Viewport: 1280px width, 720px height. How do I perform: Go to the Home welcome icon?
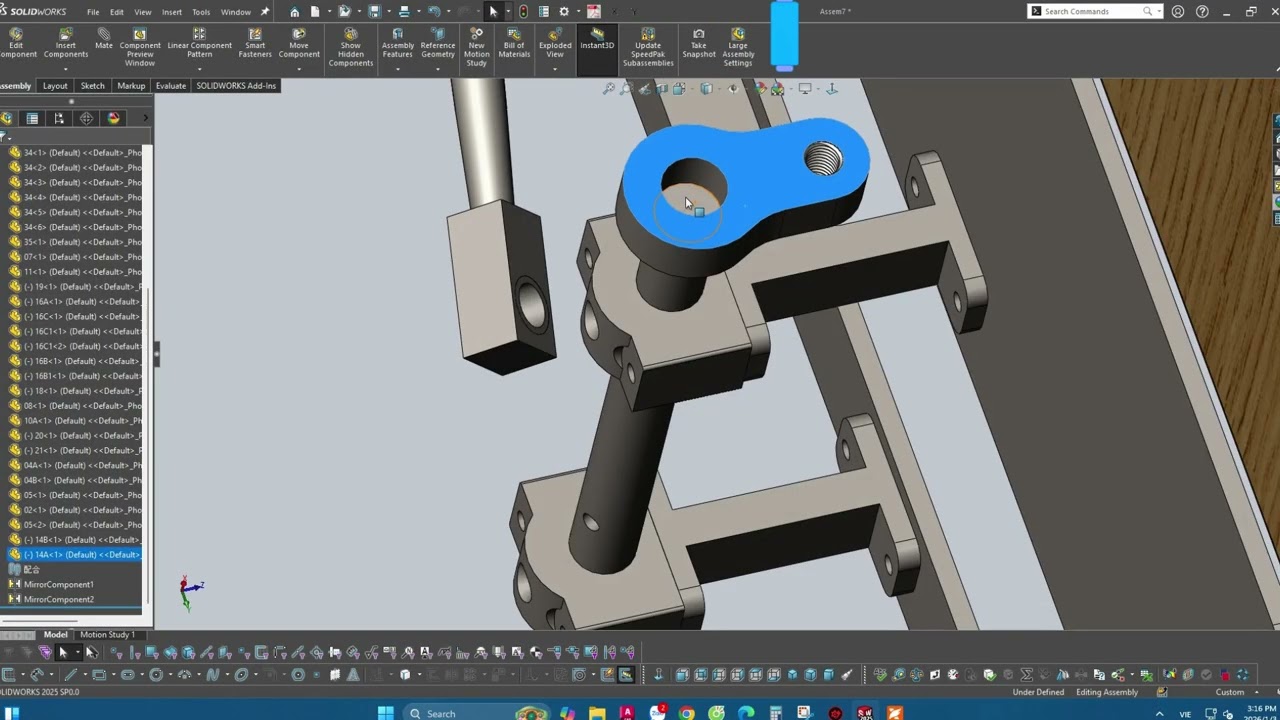coord(294,12)
